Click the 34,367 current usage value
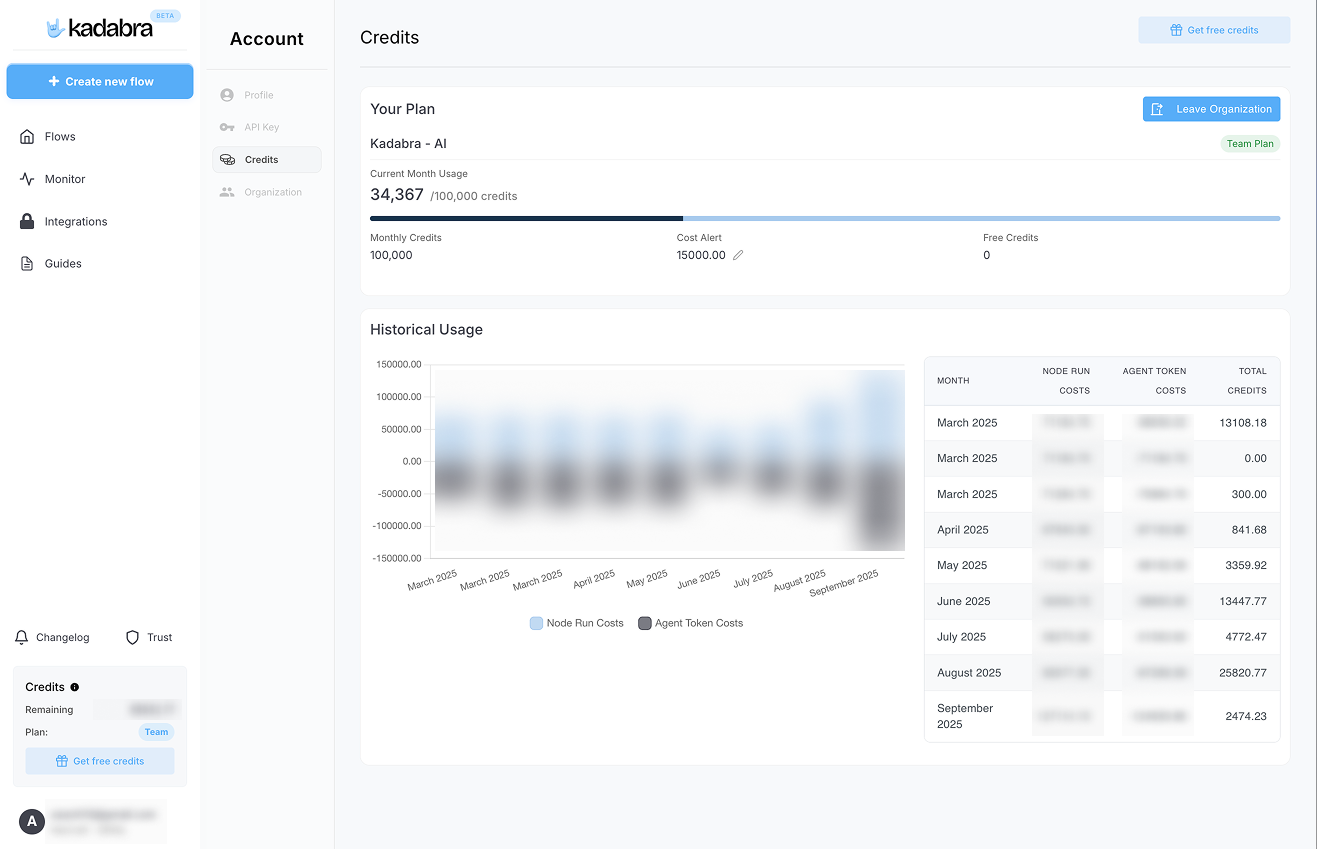 click(397, 195)
